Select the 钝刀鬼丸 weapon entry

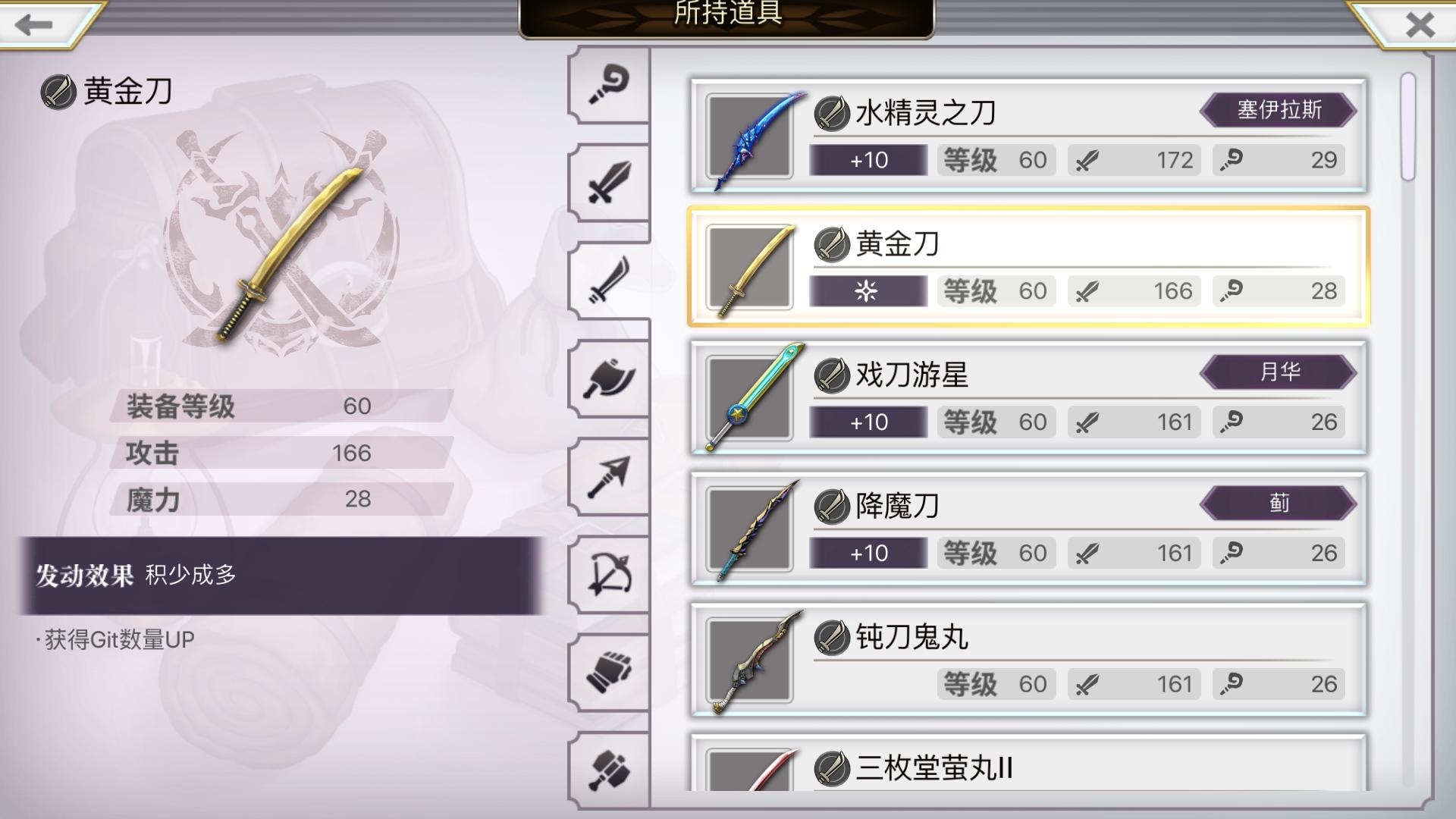1028,660
